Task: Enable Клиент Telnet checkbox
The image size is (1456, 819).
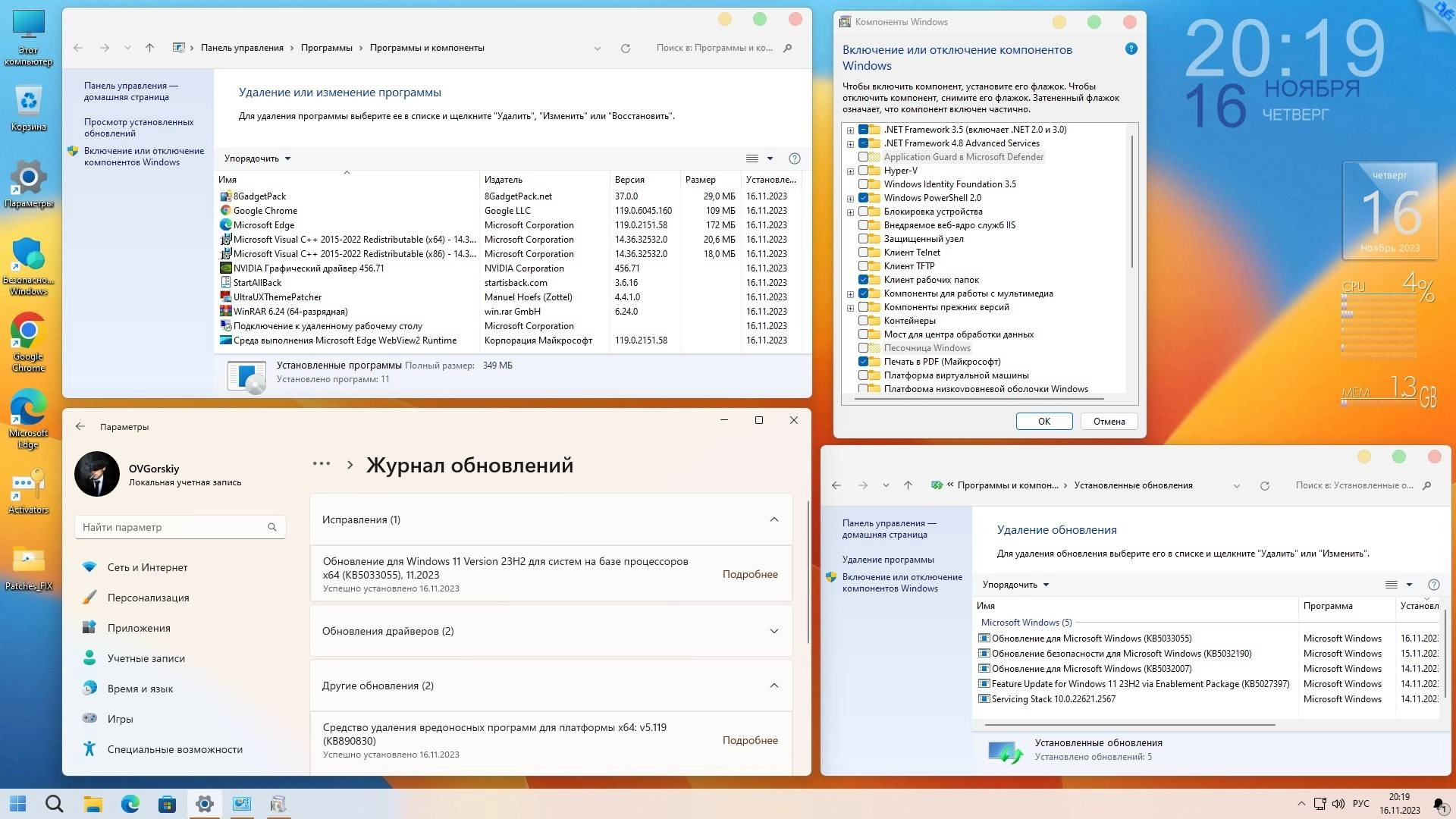Action: [x=863, y=253]
